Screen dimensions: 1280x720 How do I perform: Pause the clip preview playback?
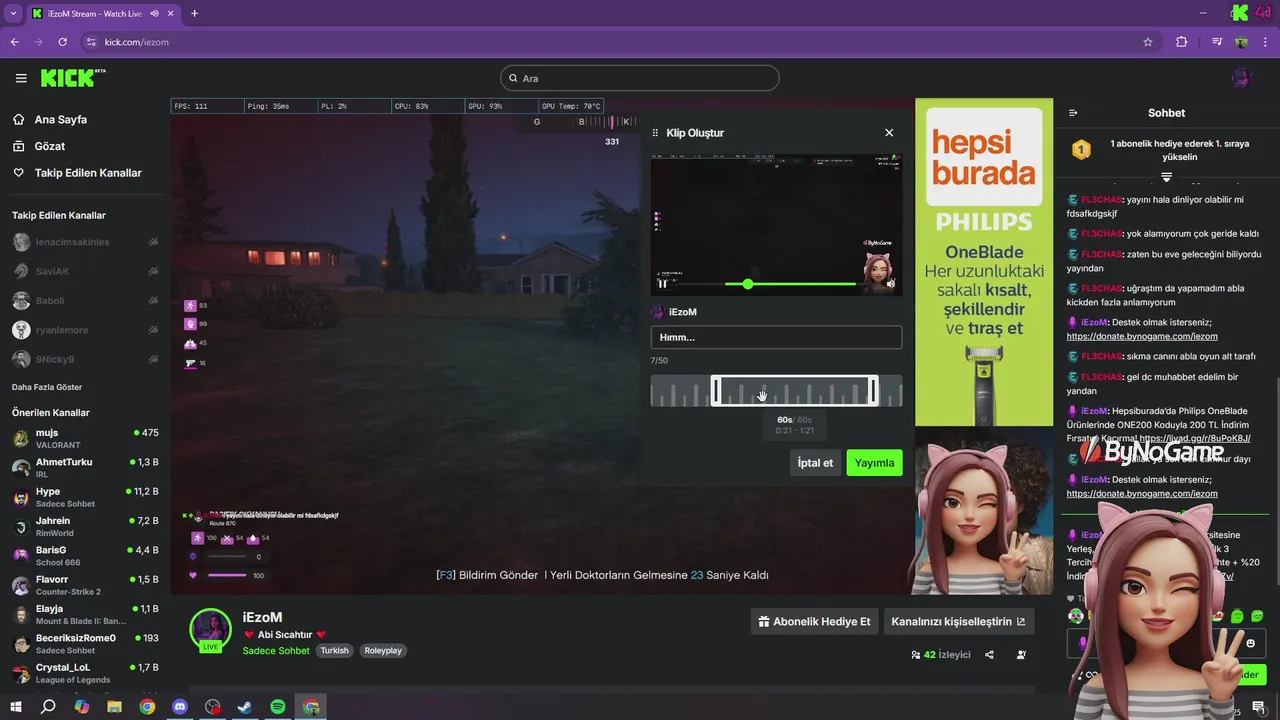point(662,284)
